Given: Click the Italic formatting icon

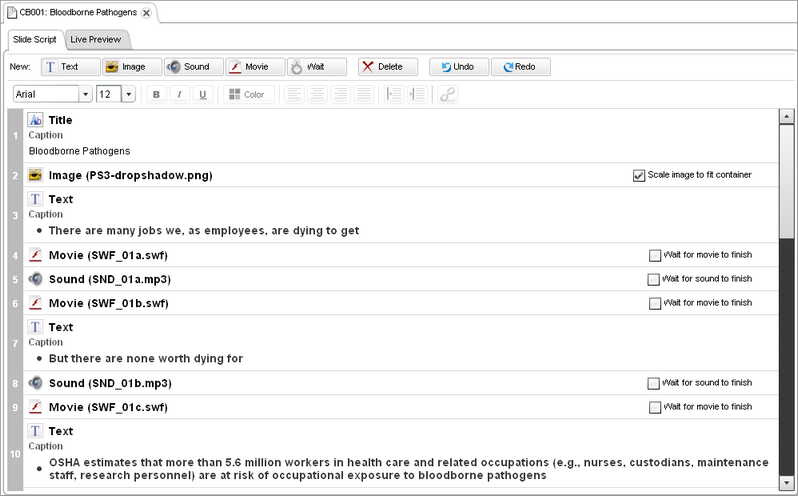Looking at the screenshot, I should click(179, 94).
